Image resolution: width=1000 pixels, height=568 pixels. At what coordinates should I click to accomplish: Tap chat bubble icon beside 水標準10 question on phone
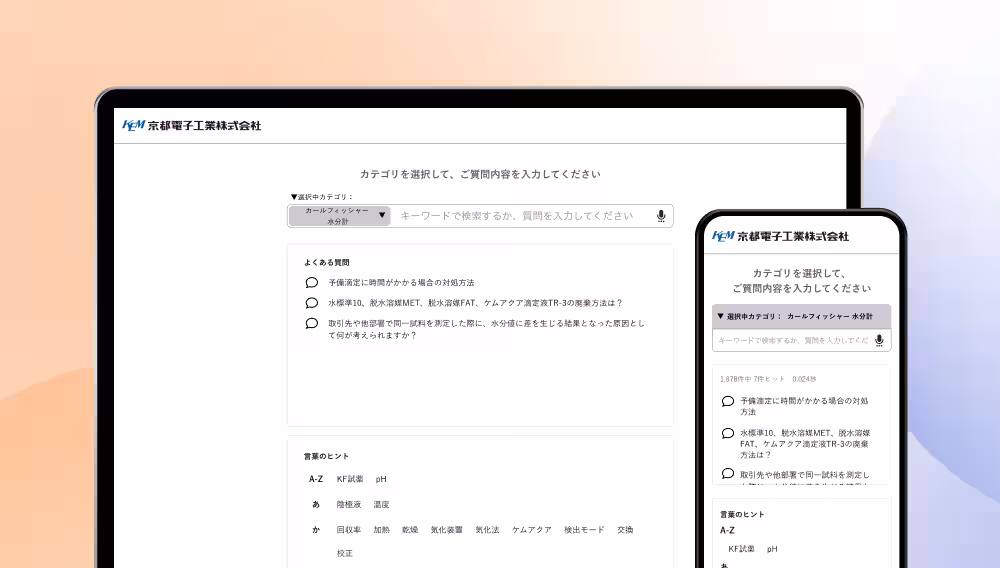tap(728, 433)
